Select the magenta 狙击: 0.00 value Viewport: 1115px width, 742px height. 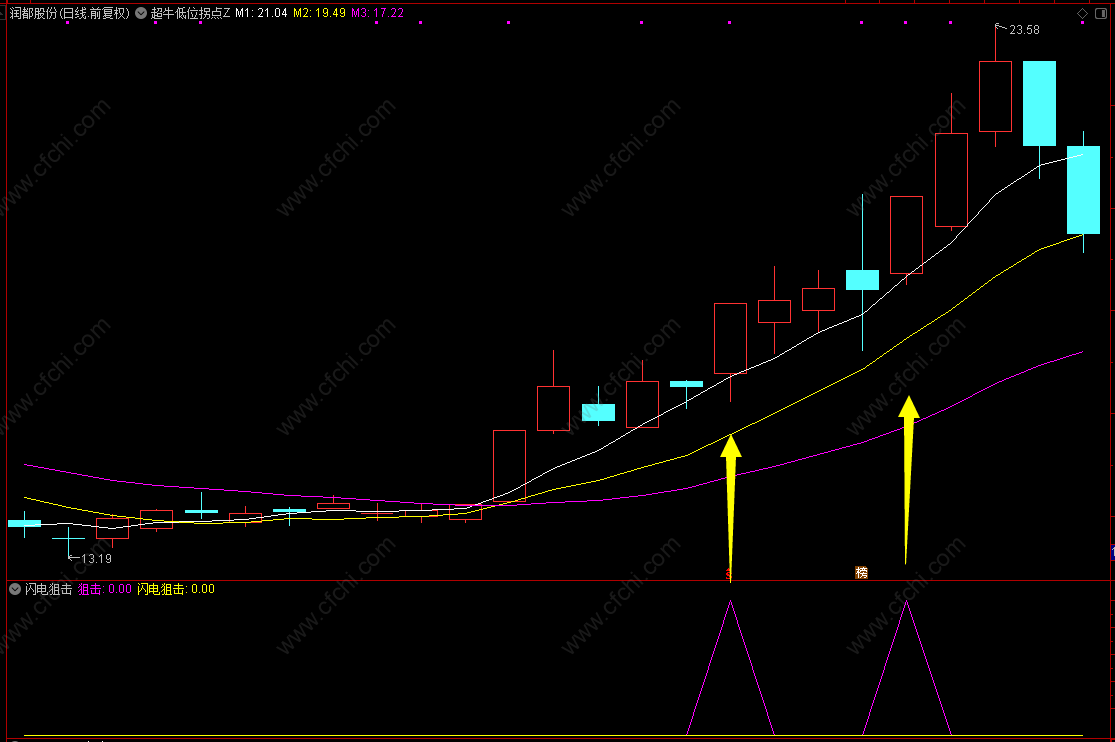(105, 589)
